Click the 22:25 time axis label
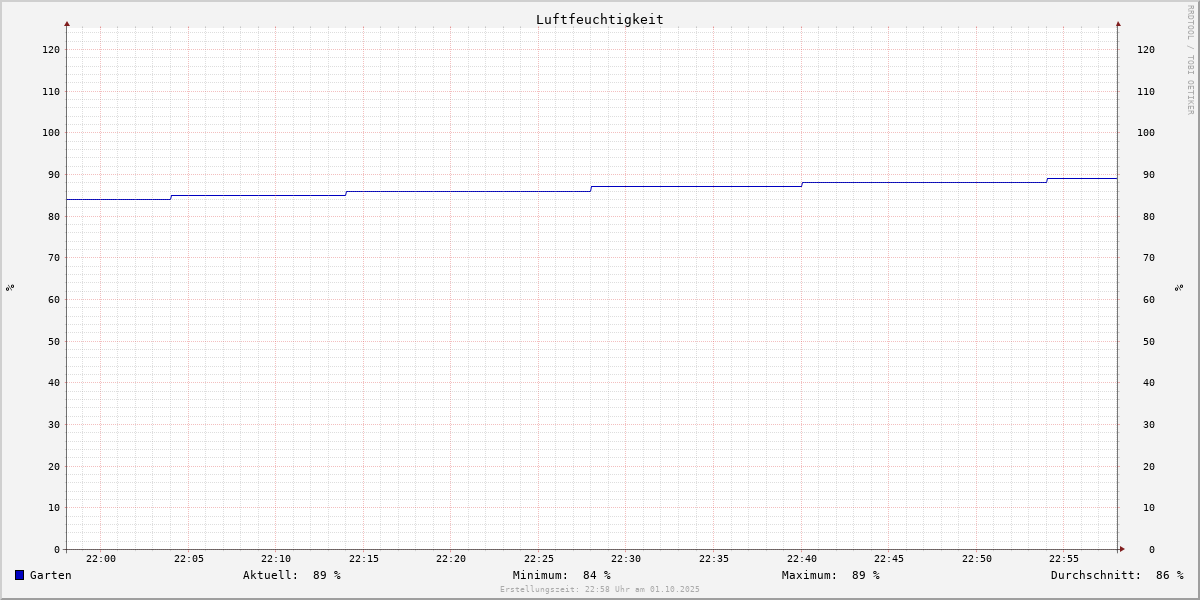 539,559
